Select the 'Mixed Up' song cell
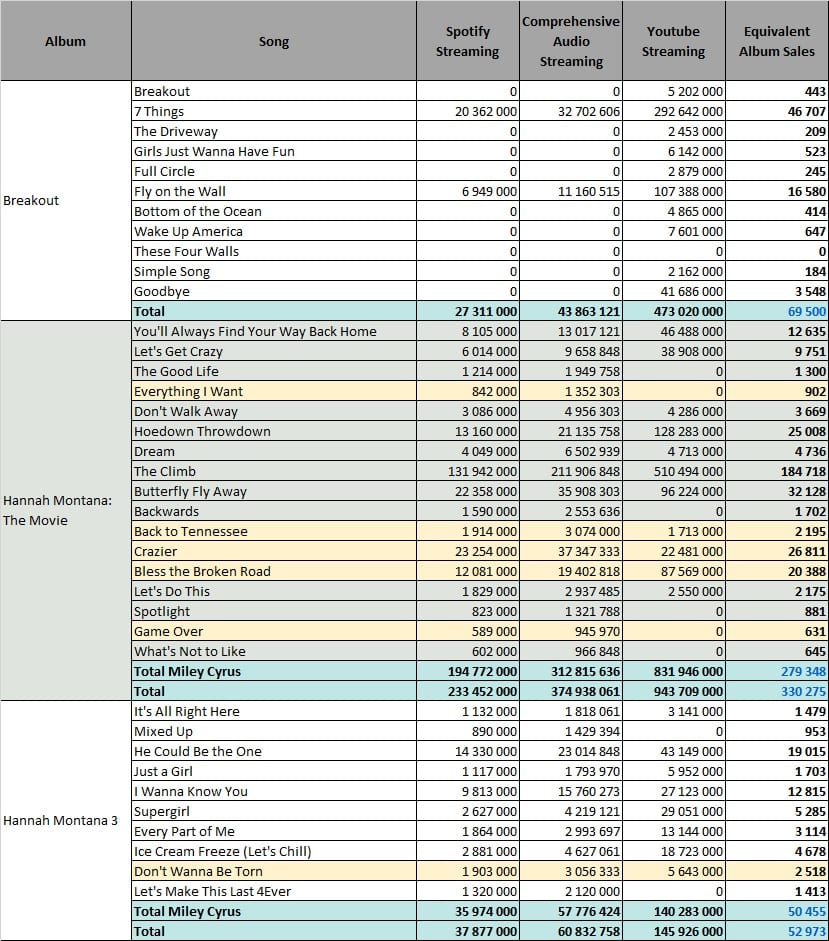Viewport: 829px width, 941px height. click(x=274, y=731)
